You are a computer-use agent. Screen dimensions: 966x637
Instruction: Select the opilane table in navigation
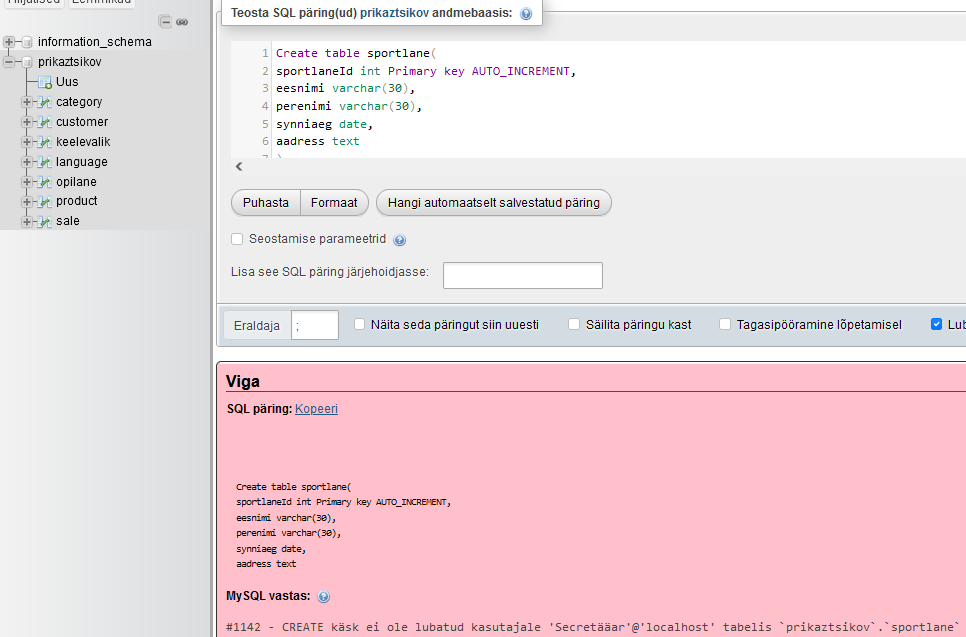click(76, 182)
